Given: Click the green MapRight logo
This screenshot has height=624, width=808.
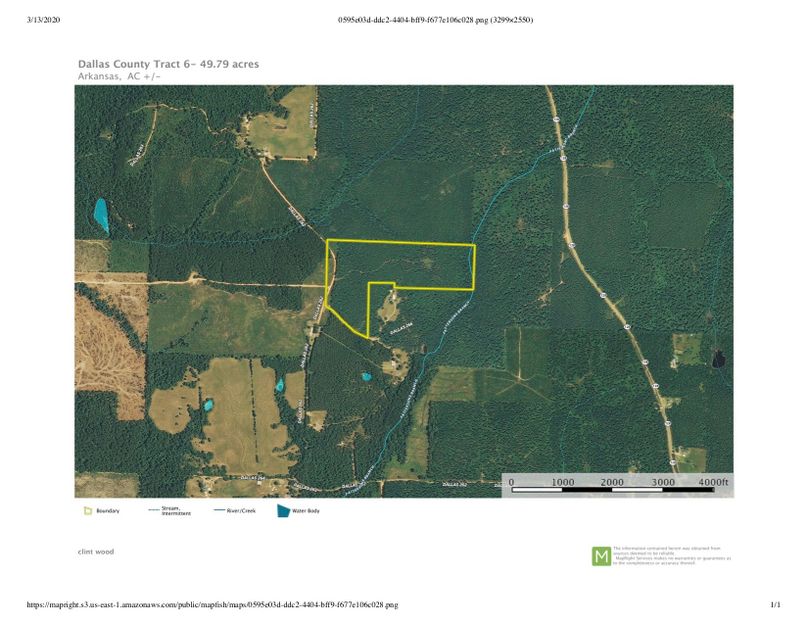Looking at the screenshot, I should point(601,556).
